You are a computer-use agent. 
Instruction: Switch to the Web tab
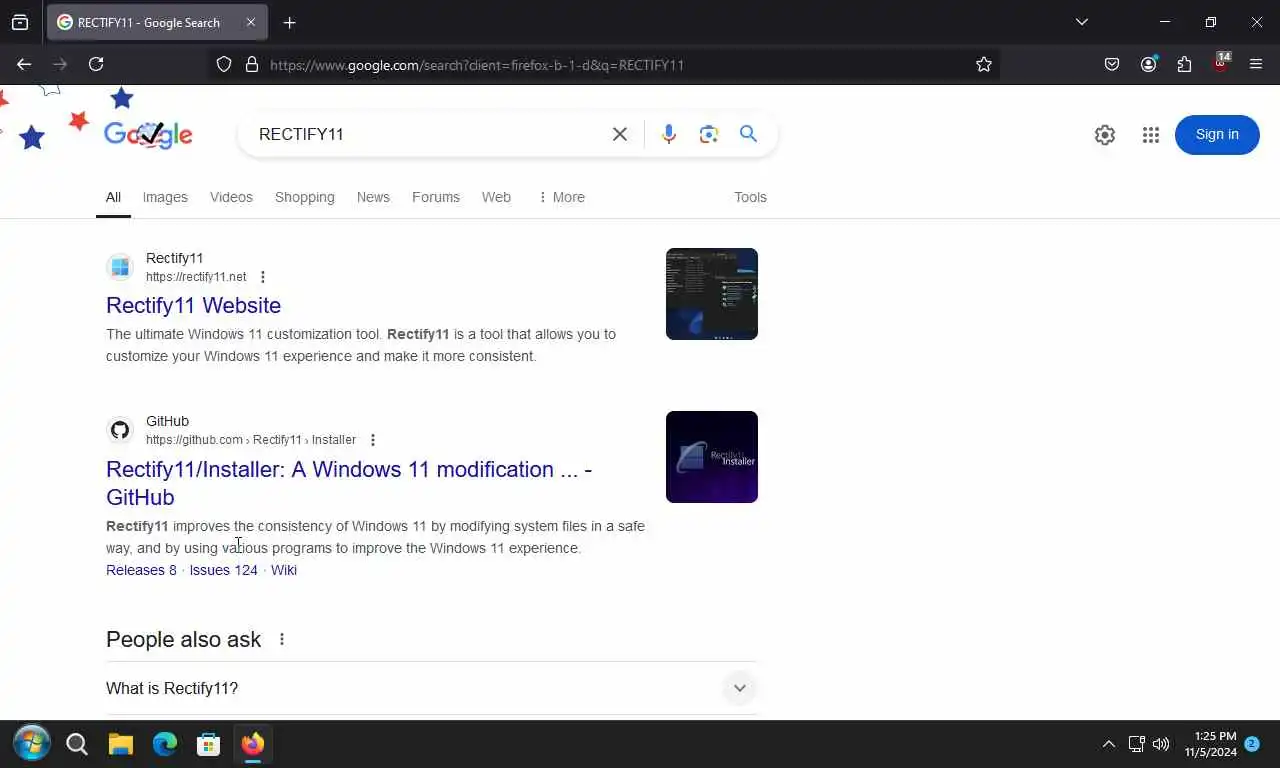point(496,197)
